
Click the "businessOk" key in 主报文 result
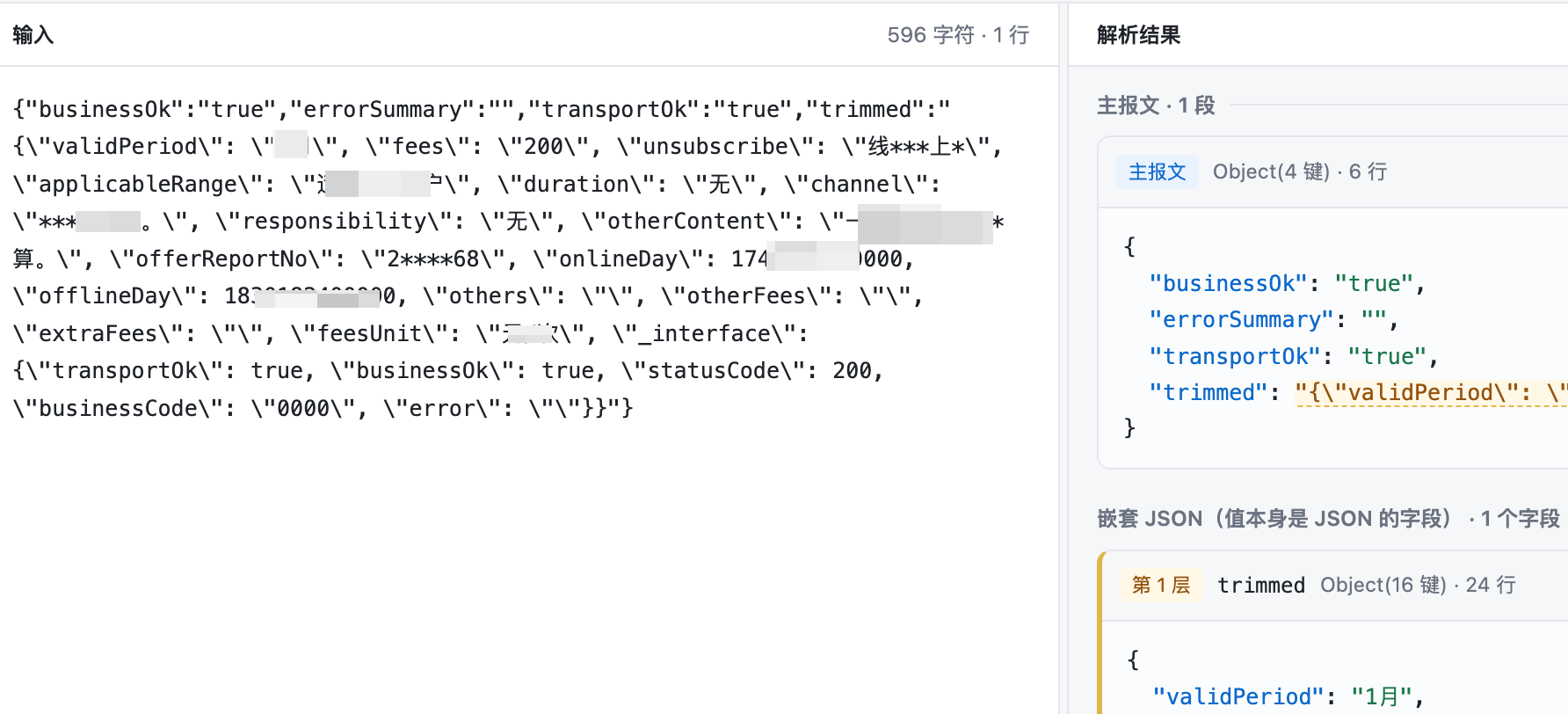pos(1228,283)
